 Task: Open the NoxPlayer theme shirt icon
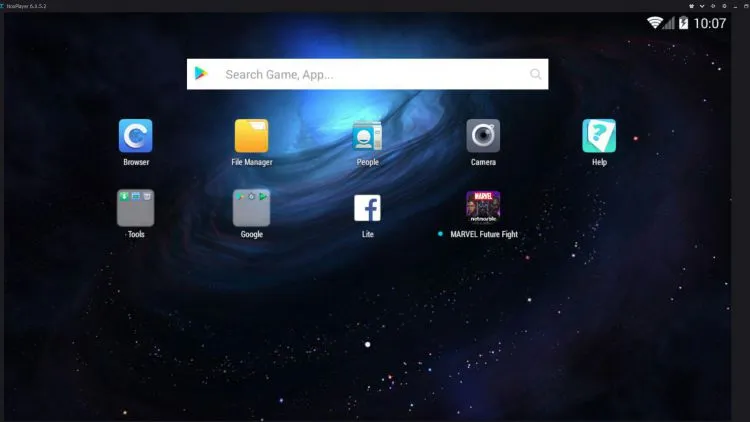point(691,6)
